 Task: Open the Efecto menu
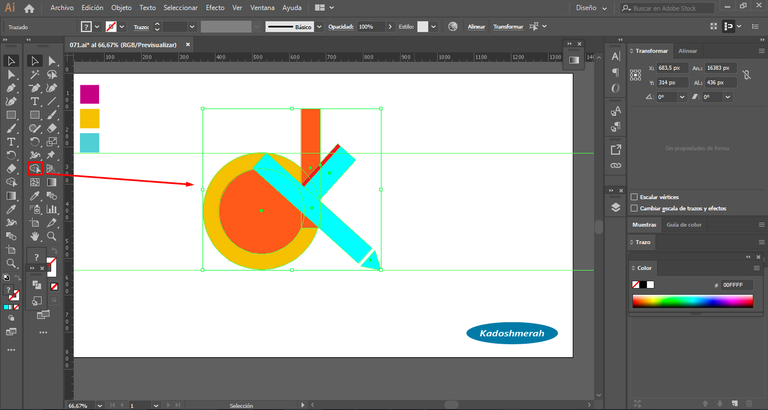click(215, 8)
